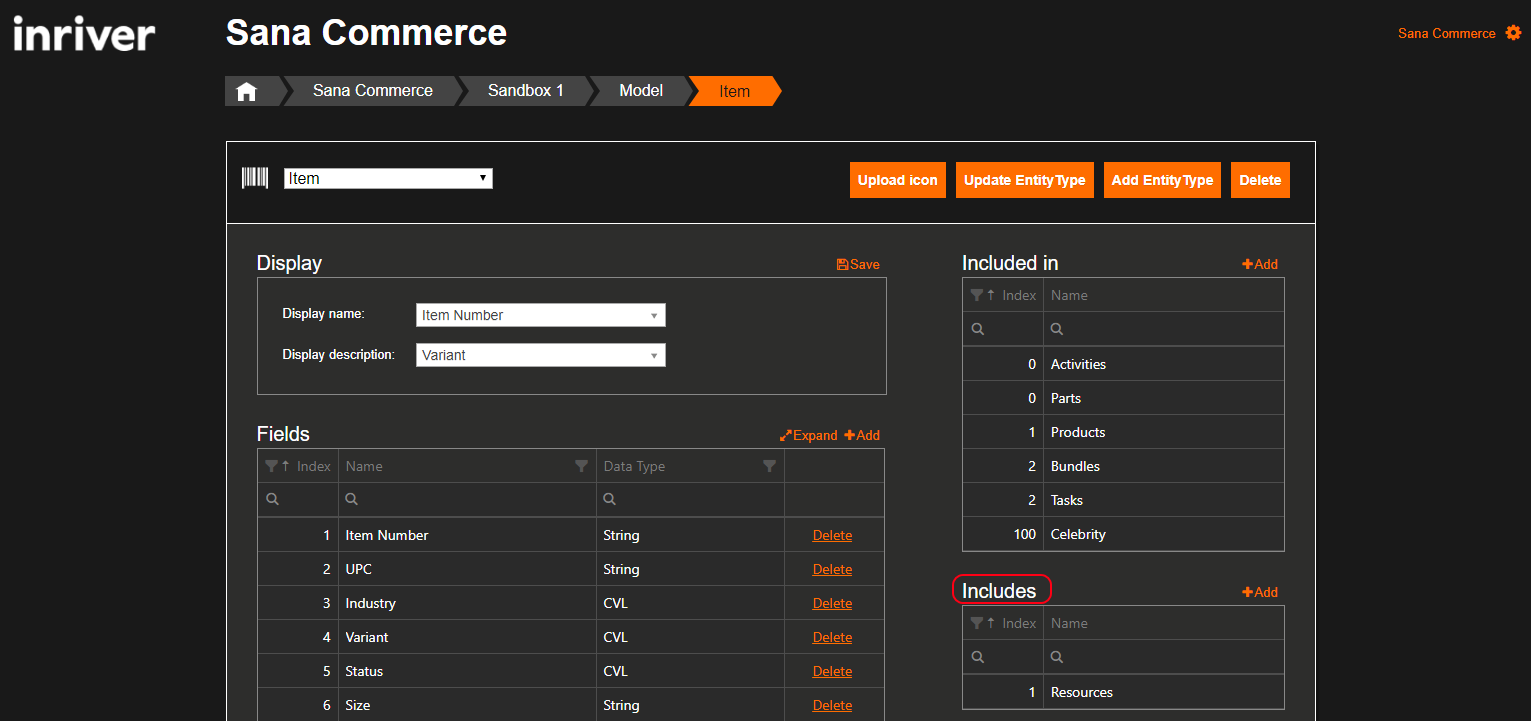Click the Fields Data Type search box

(x=691, y=499)
